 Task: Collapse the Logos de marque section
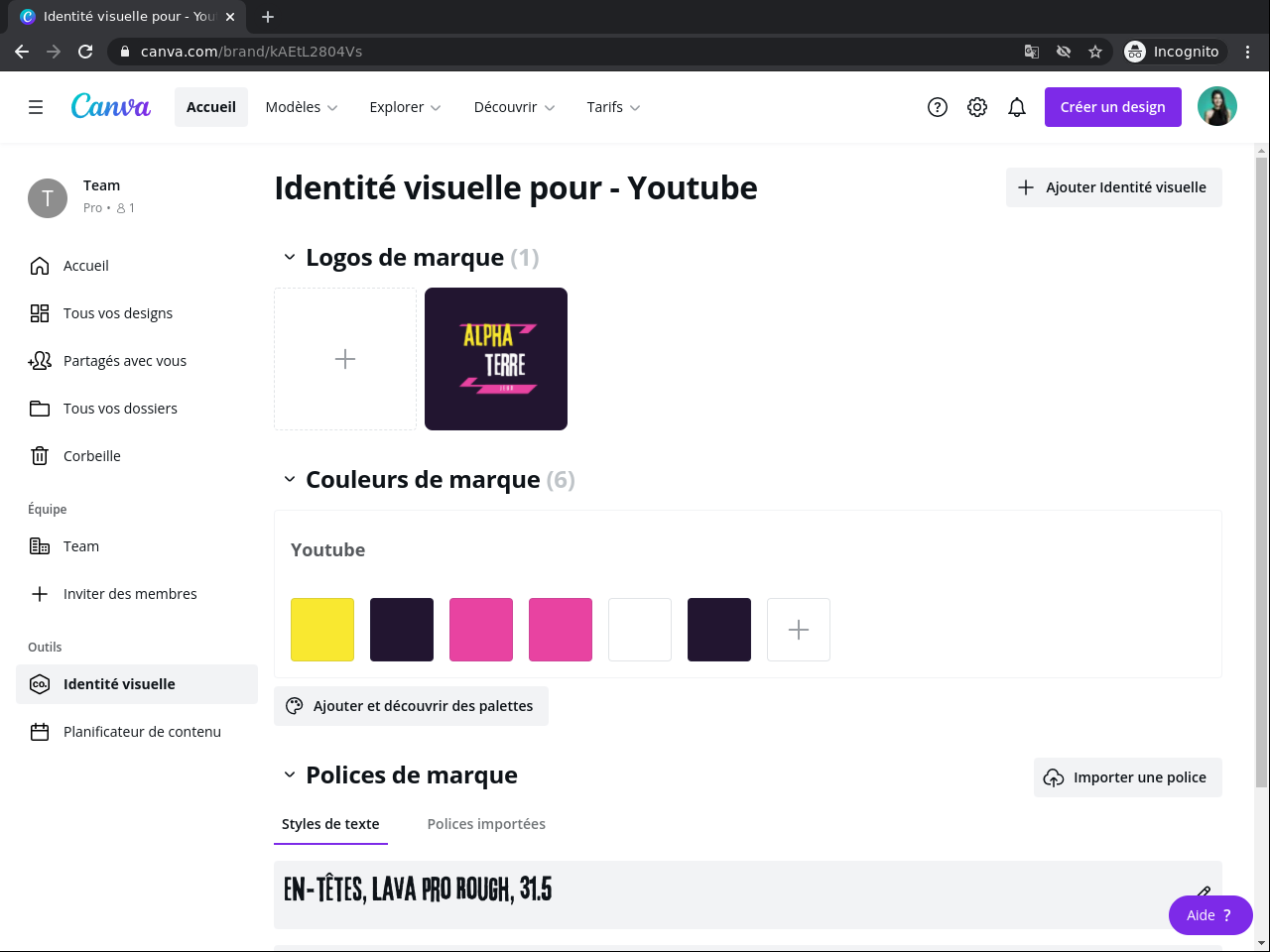click(290, 258)
